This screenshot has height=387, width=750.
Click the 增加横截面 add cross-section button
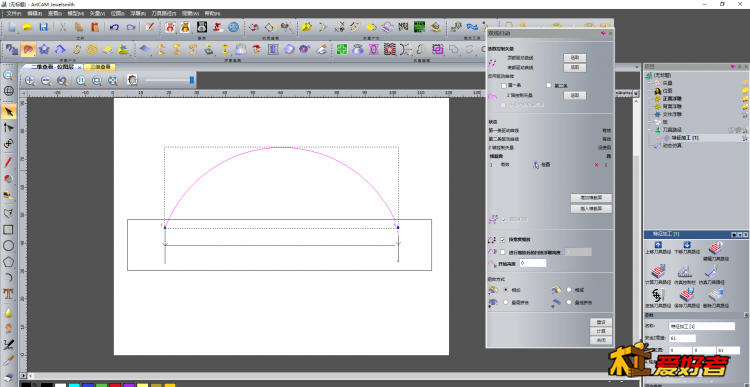click(591, 198)
